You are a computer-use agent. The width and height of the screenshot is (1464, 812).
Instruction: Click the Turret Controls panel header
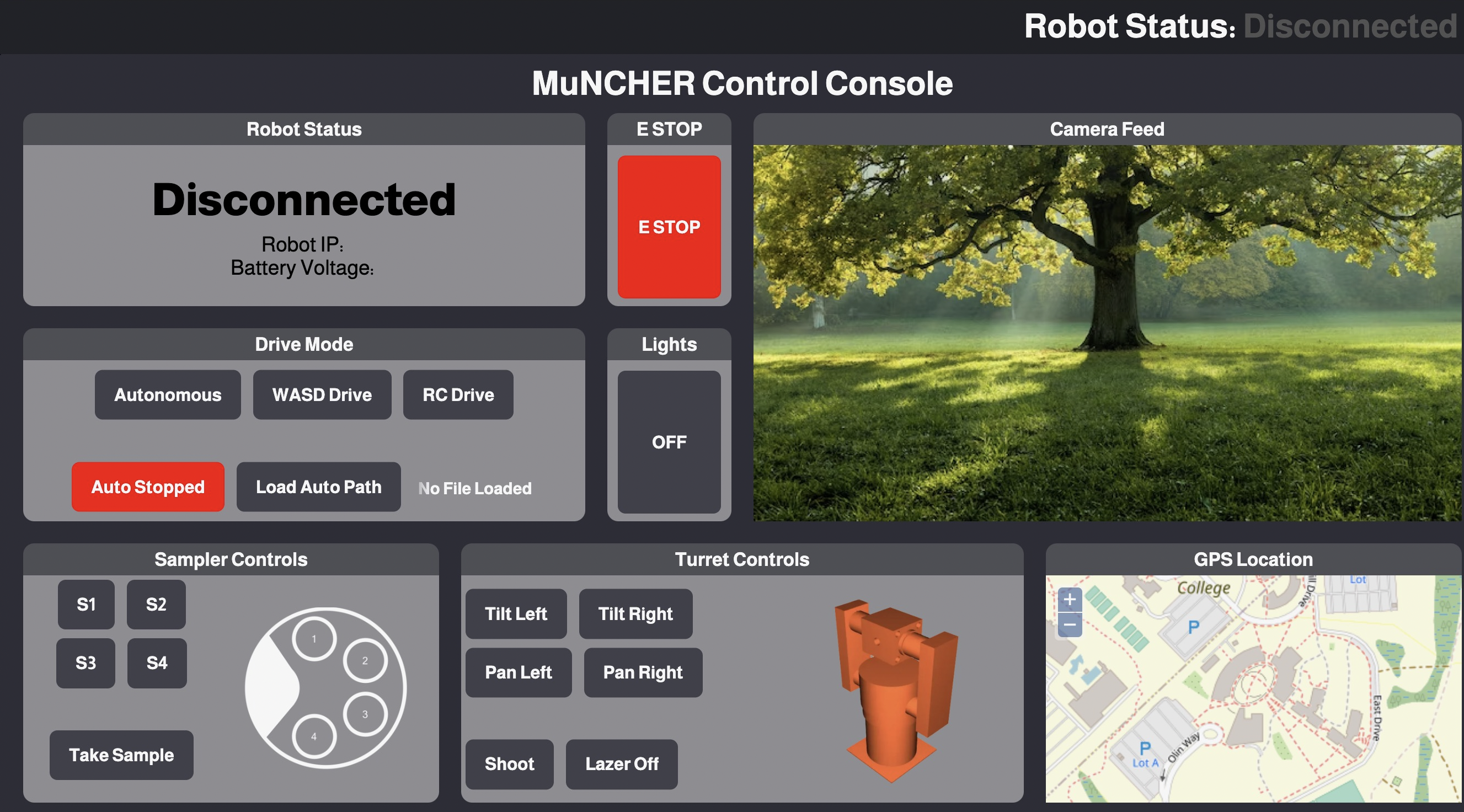tap(742, 559)
